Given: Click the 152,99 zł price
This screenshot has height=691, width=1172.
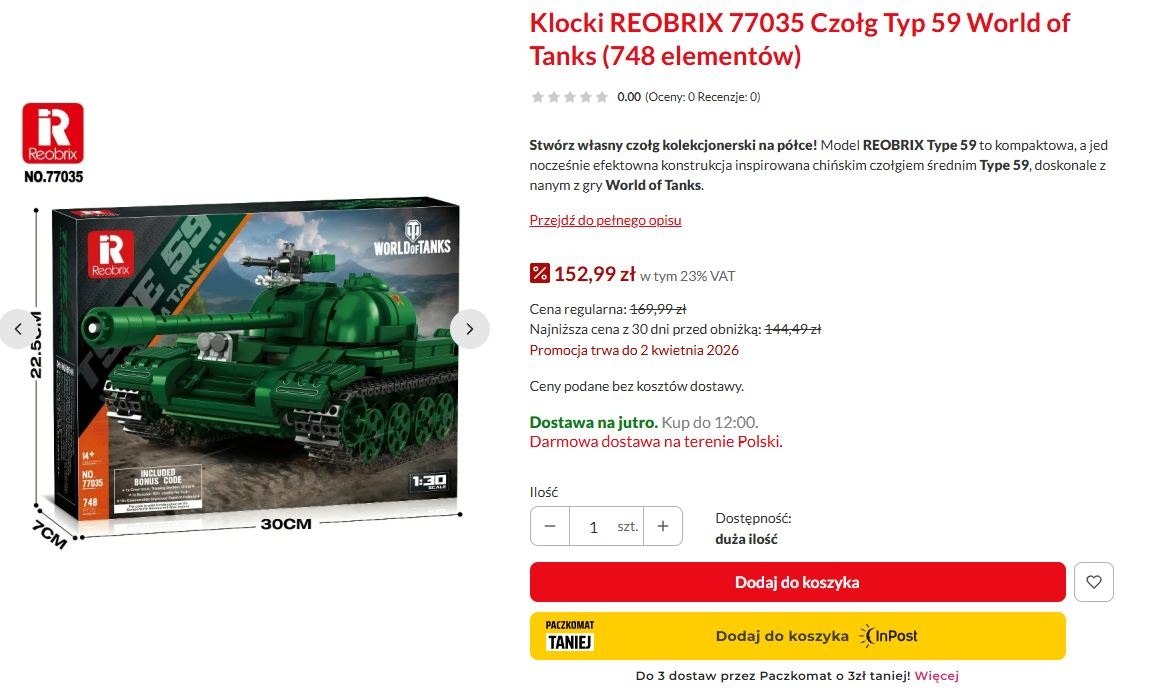Looking at the screenshot, I should click(x=594, y=274).
